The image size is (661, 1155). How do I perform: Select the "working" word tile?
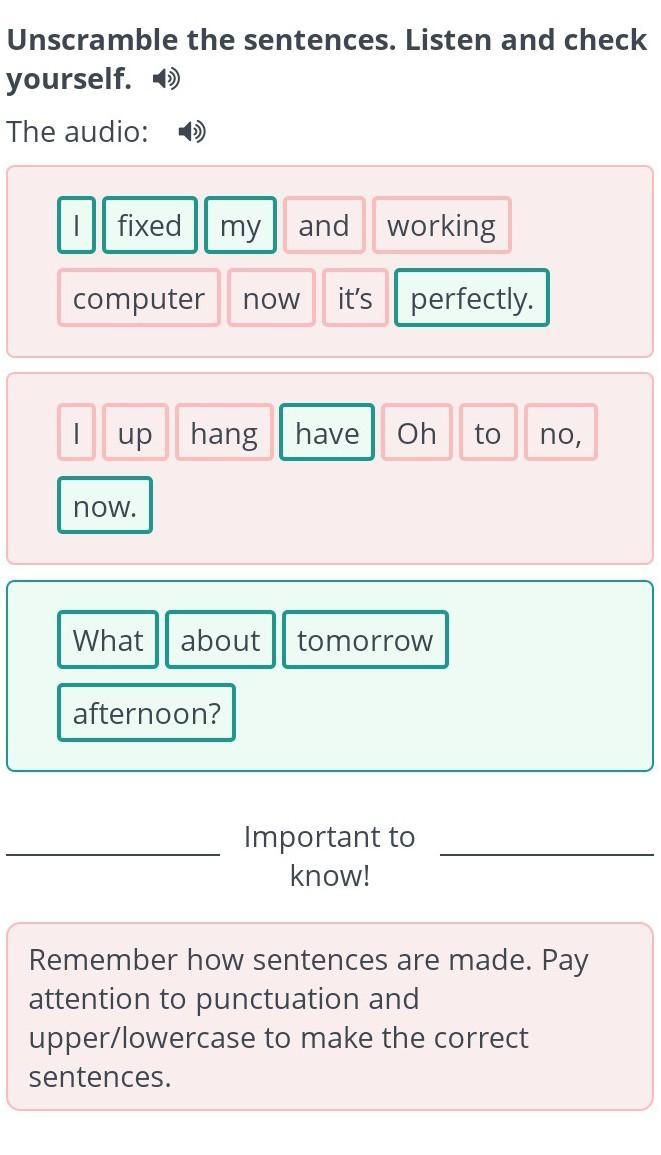(441, 226)
